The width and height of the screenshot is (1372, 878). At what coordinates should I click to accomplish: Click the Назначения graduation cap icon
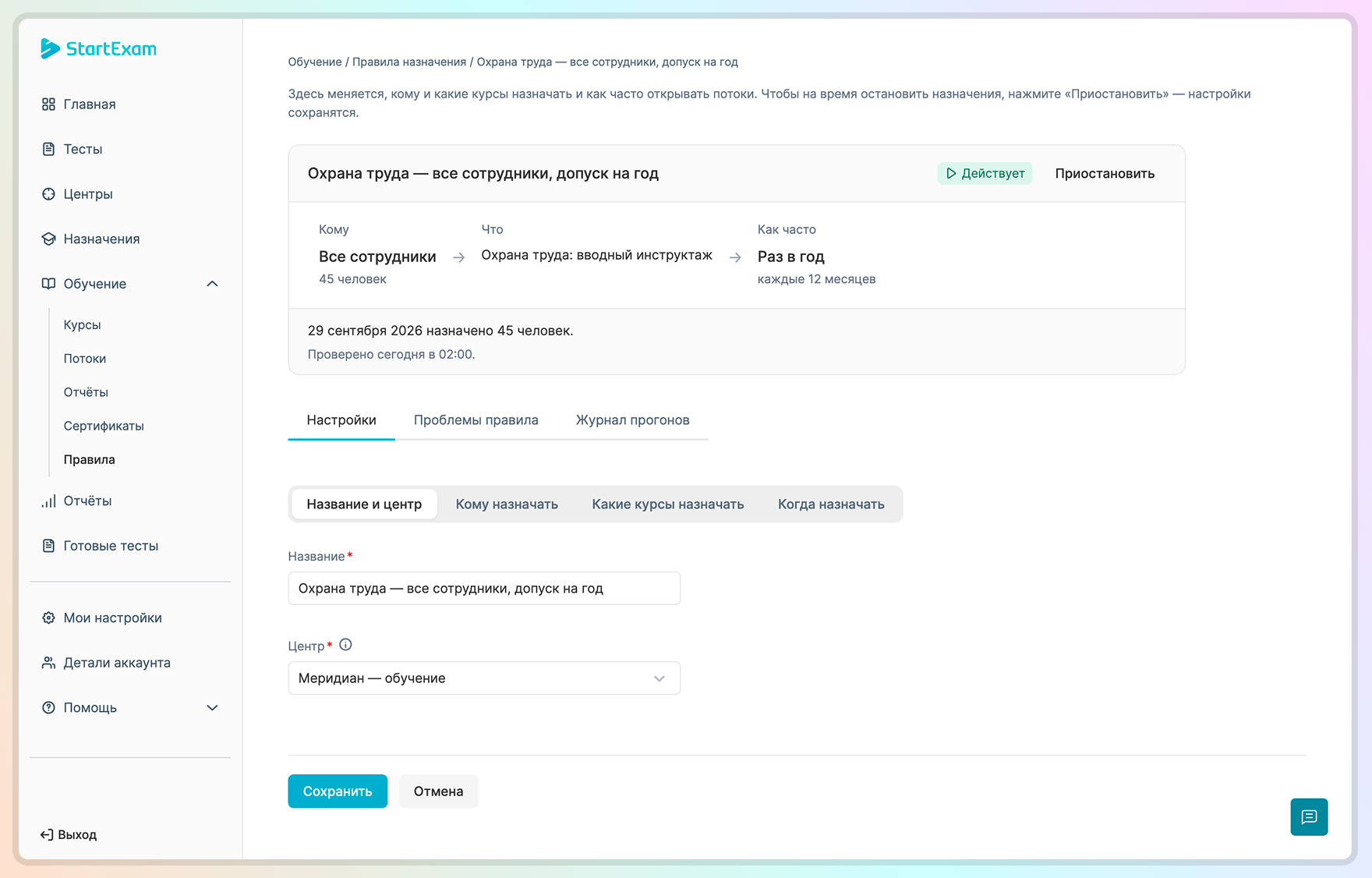click(x=48, y=239)
